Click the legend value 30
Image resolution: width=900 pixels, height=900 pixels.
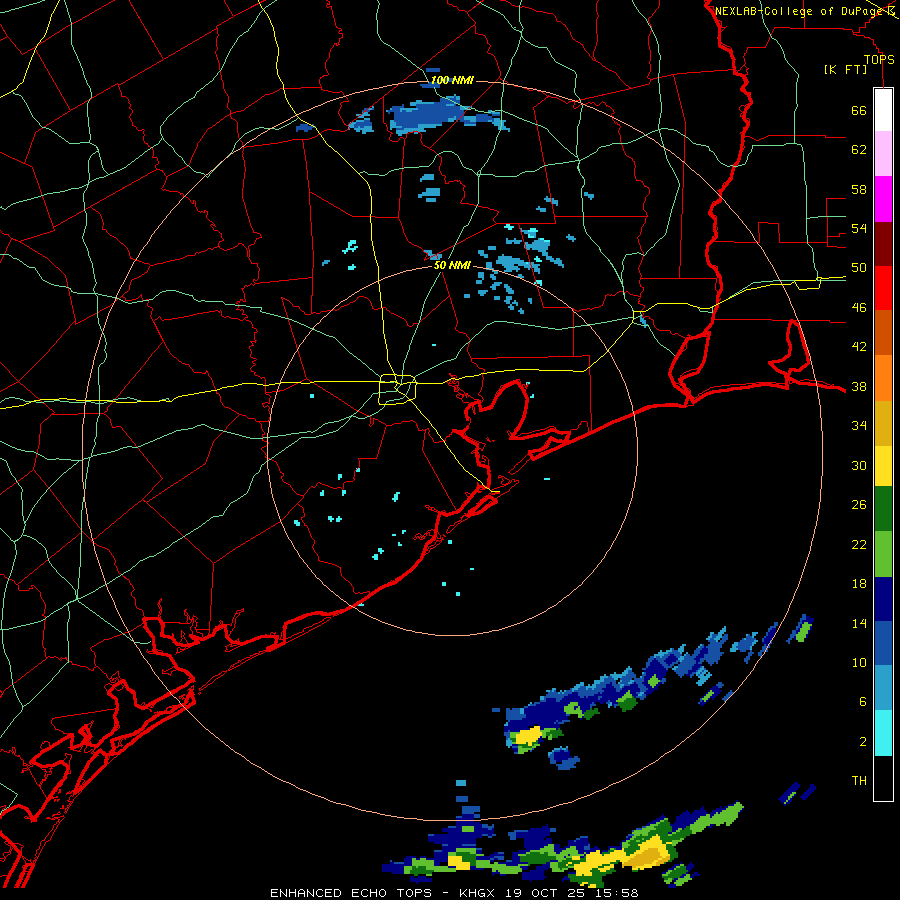(x=859, y=465)
